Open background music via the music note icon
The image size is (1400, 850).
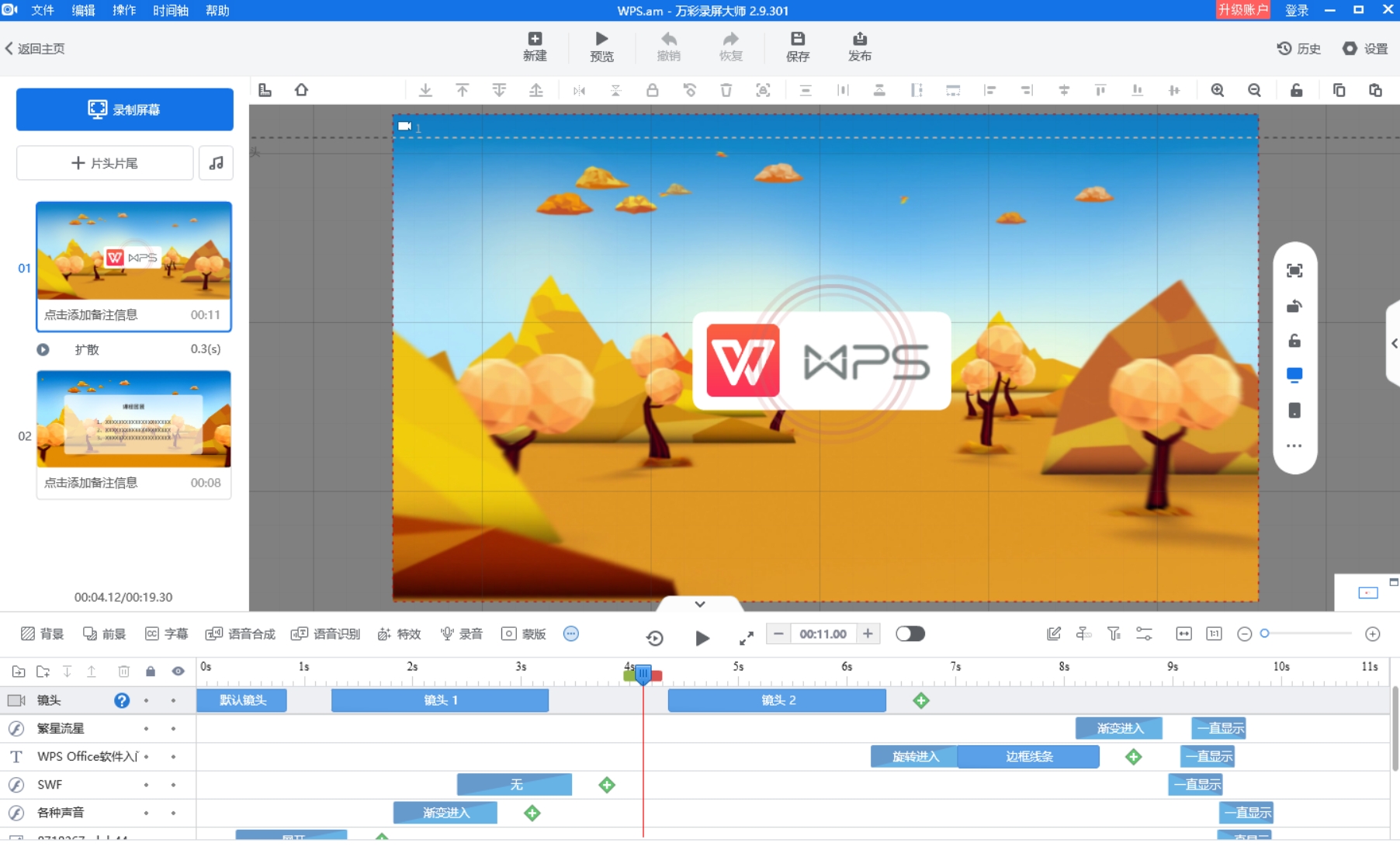(216, 163)
